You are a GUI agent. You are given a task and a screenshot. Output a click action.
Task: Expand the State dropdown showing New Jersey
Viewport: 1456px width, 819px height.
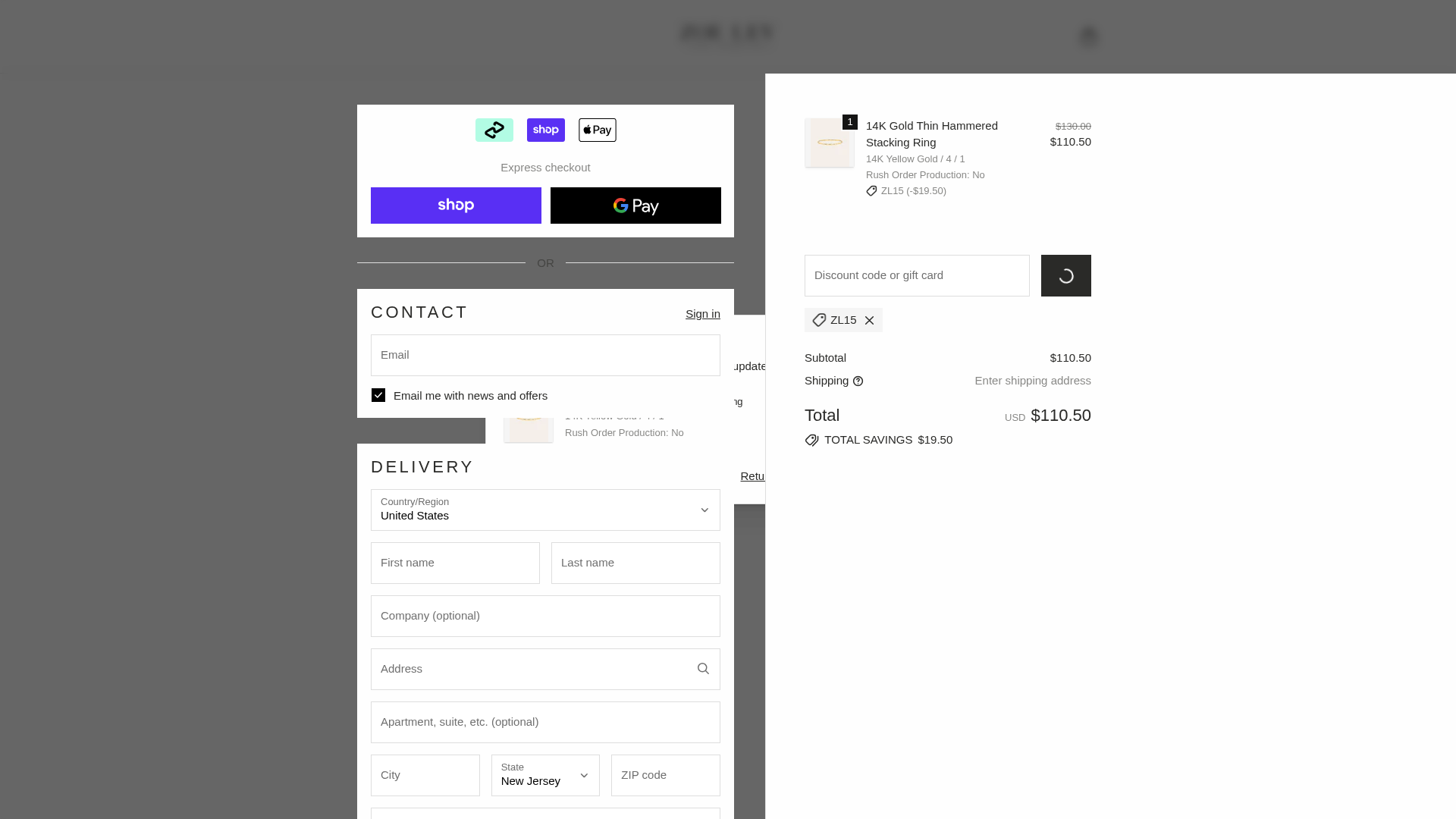tap(545, 775)
